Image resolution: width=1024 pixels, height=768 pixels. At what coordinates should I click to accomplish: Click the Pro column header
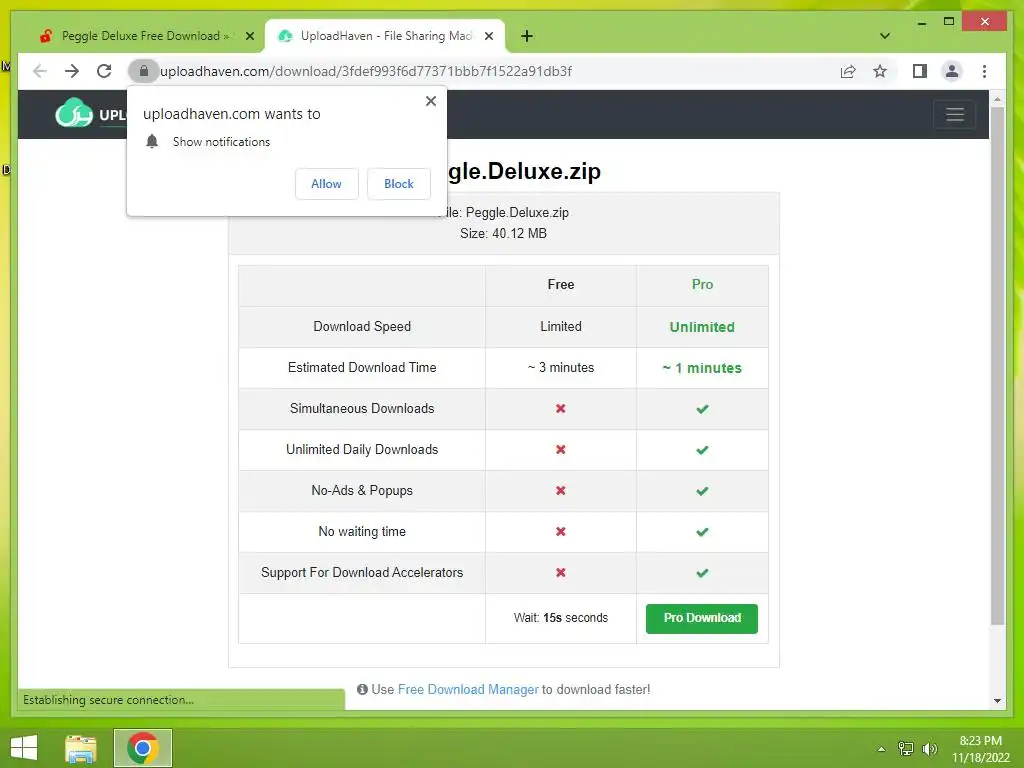[702, 285]
